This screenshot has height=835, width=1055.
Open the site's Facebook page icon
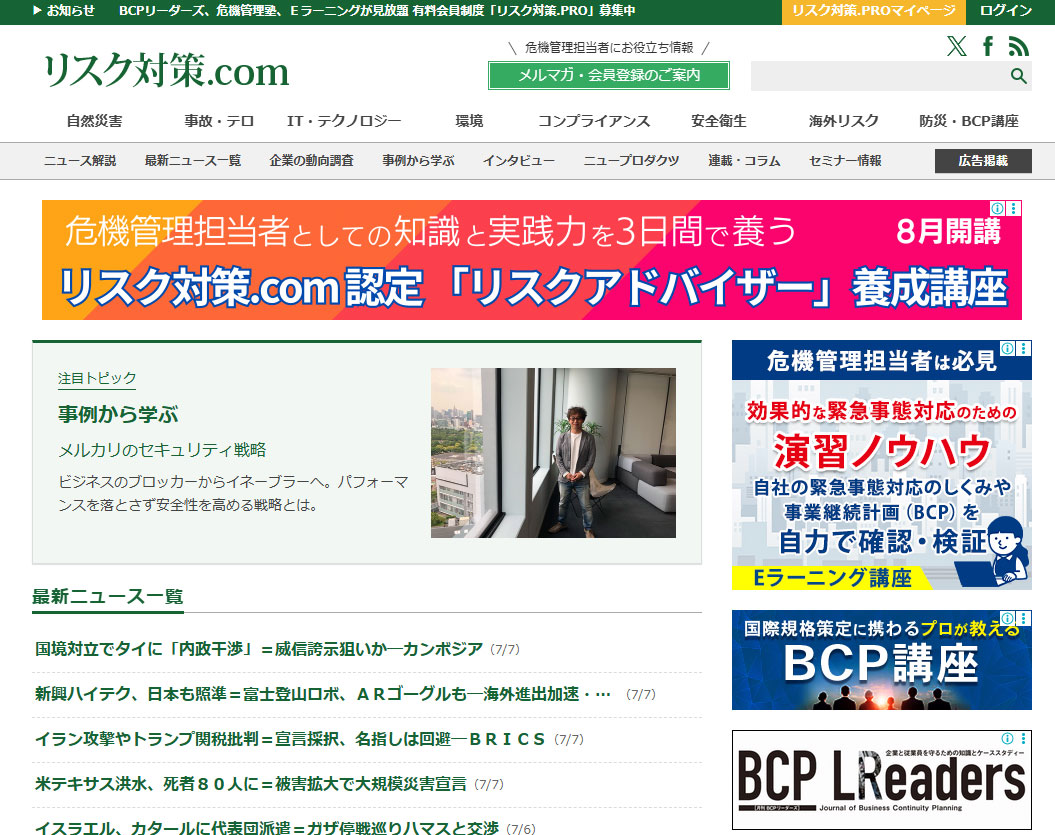[x=988, y=46]
